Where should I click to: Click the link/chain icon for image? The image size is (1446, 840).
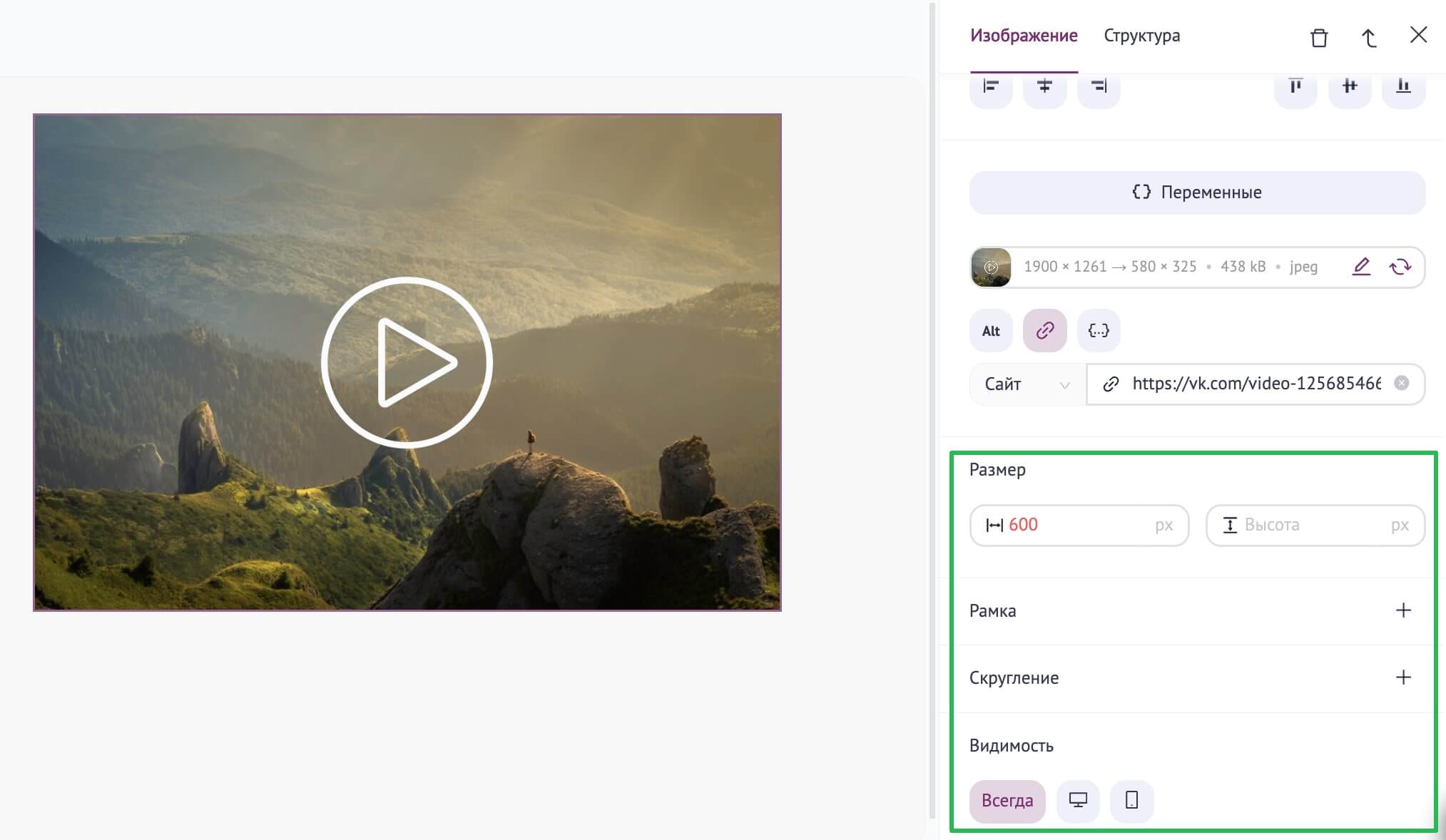pos(1044,330)
